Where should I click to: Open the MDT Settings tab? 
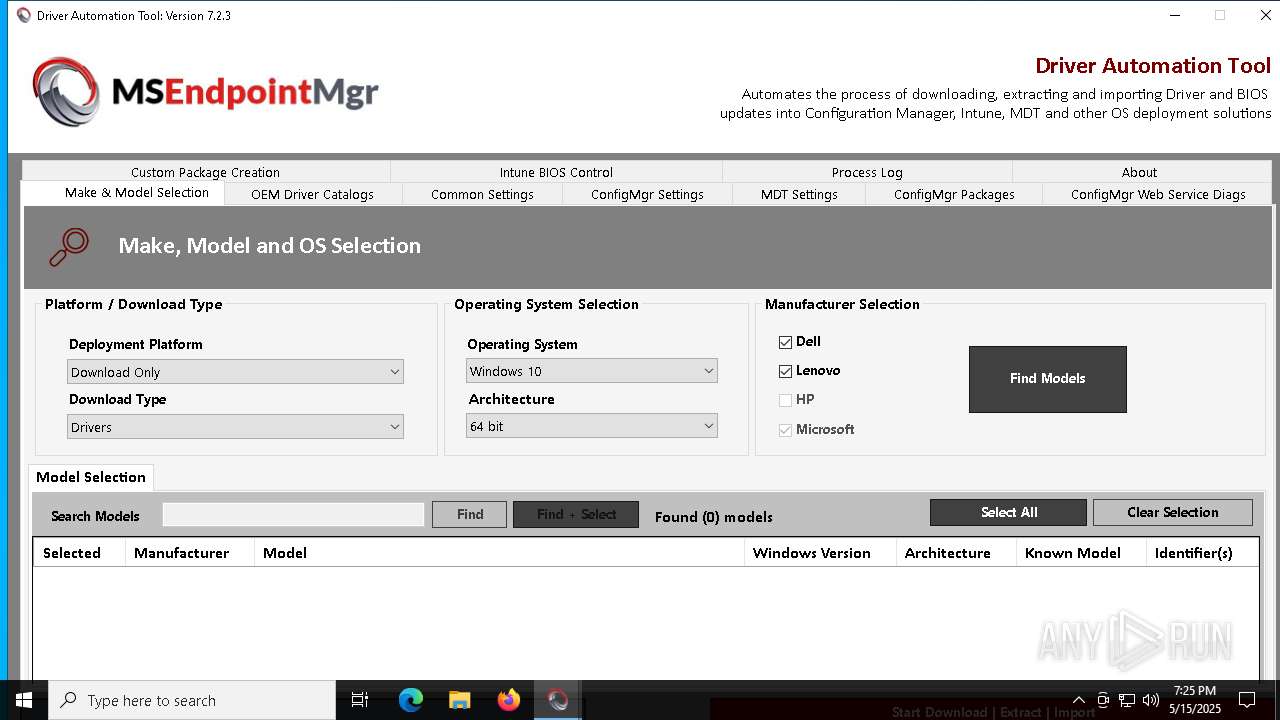(x=799, y=195)
